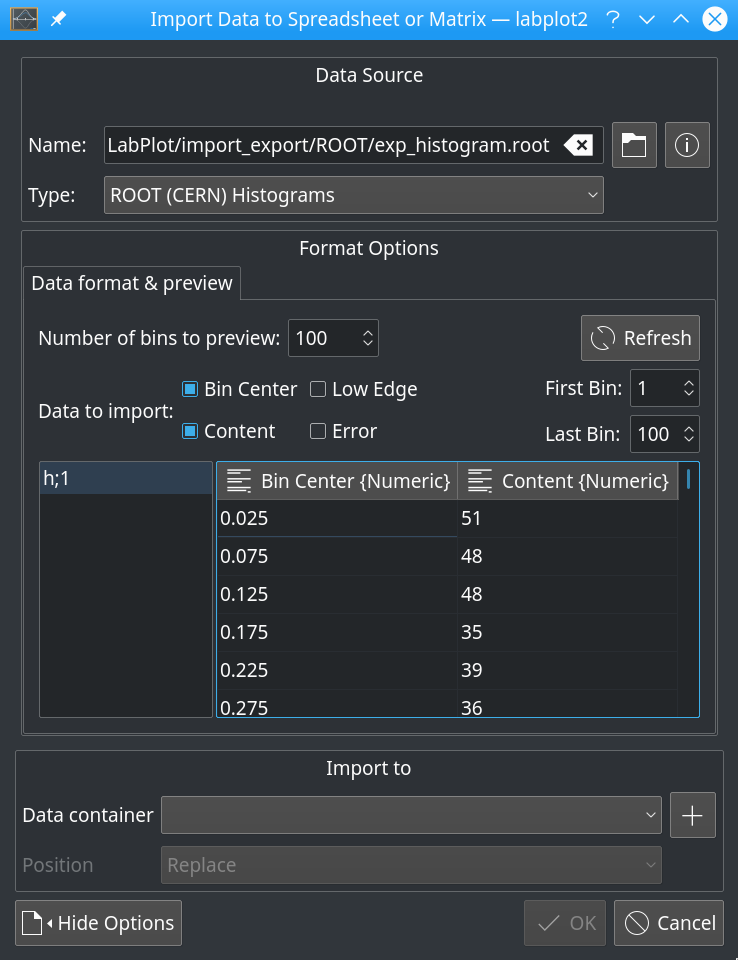The image size is (738, 960).
Task: Click Bin Center column header icon
Action: (x=239, y=481)
